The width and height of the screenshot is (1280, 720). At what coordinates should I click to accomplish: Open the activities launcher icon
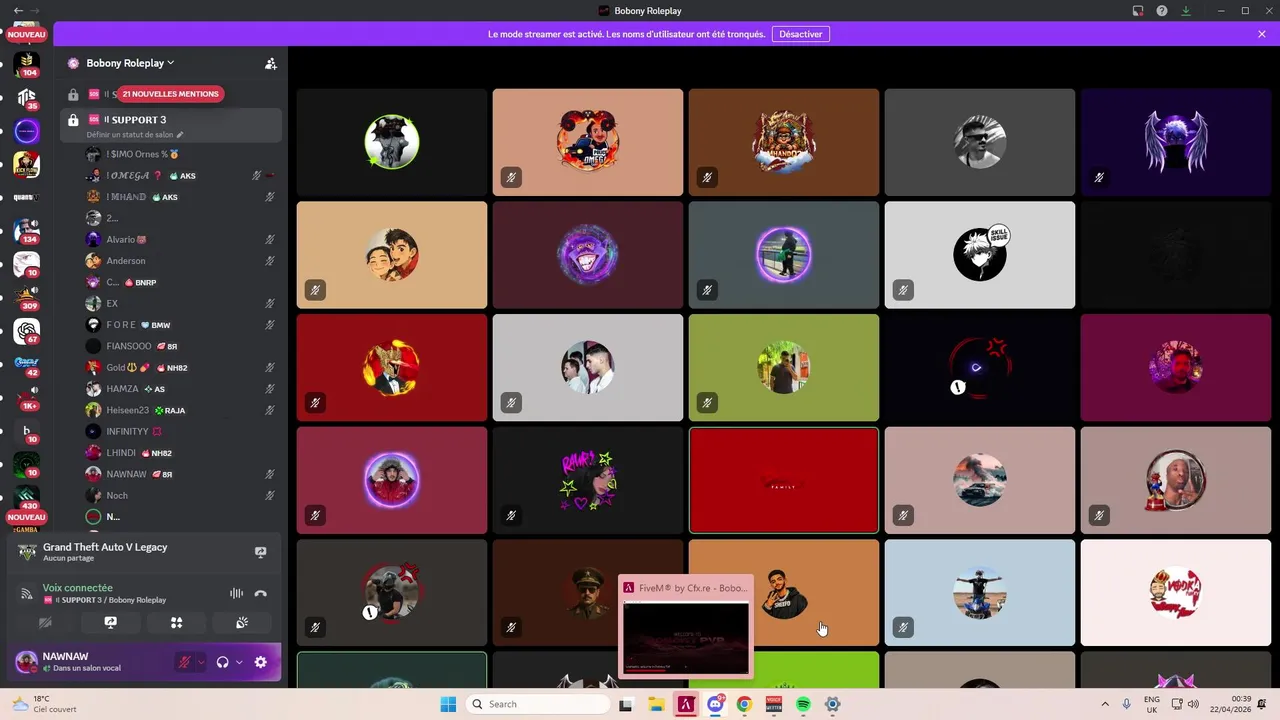176,622
